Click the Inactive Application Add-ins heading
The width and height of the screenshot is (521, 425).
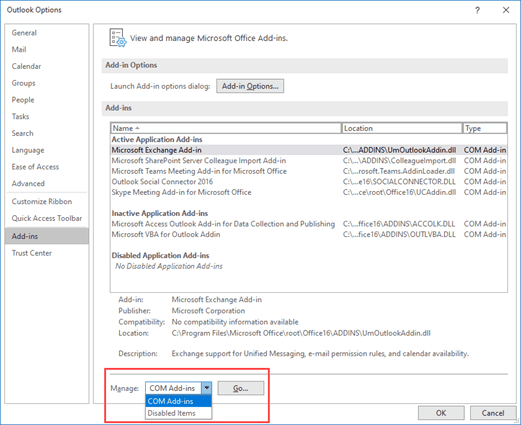(160, 213)
